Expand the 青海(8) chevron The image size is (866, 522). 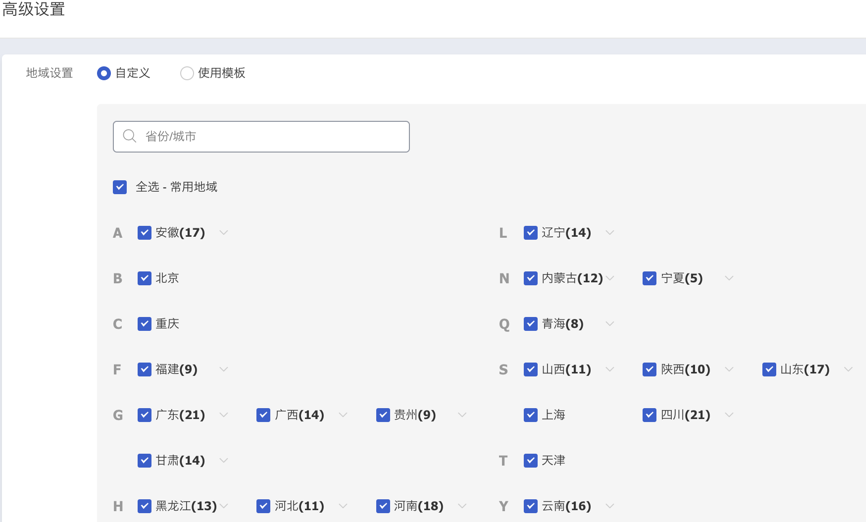point(610,324)
